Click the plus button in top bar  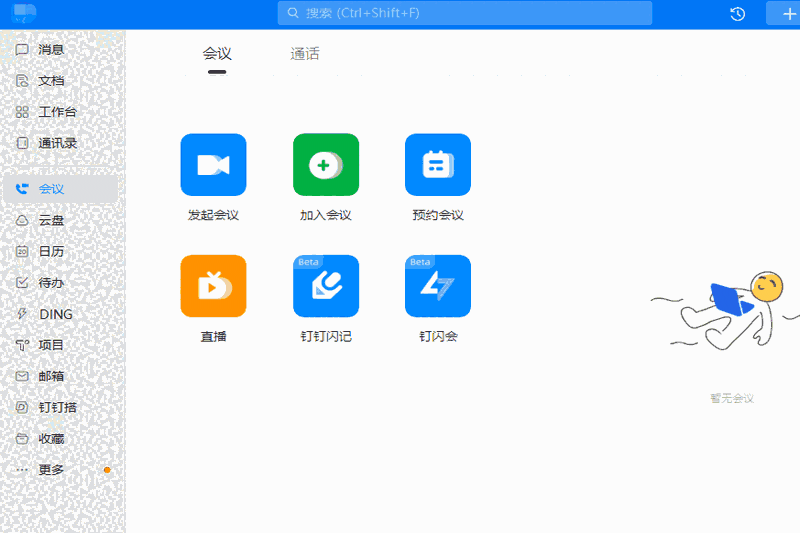pos(788,13)
